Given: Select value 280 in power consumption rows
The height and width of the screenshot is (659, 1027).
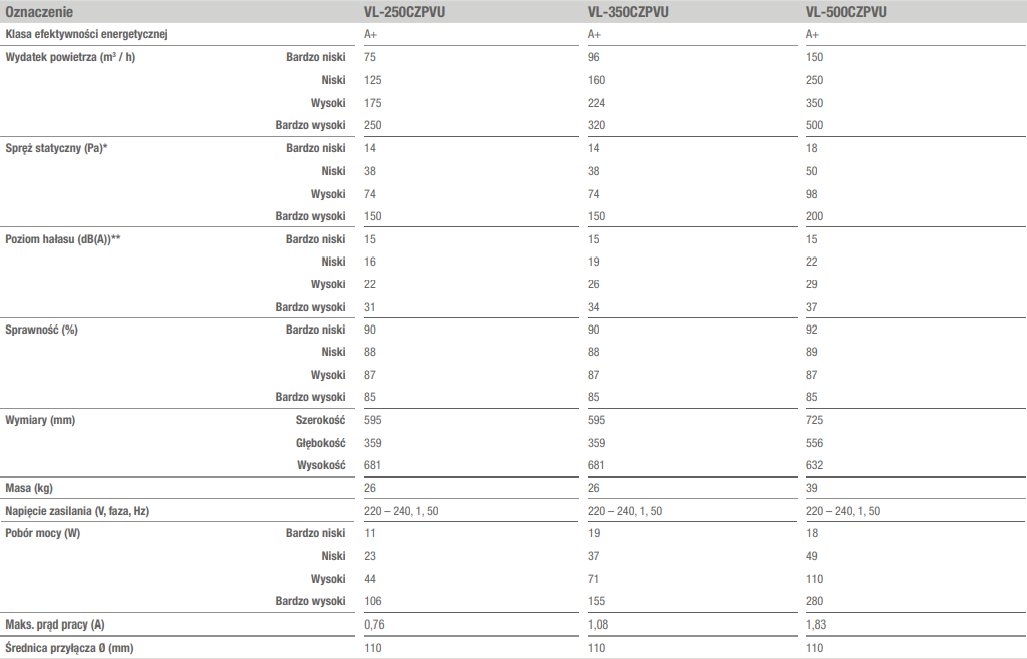Looking at the screenshot, I should coord(815,601).
